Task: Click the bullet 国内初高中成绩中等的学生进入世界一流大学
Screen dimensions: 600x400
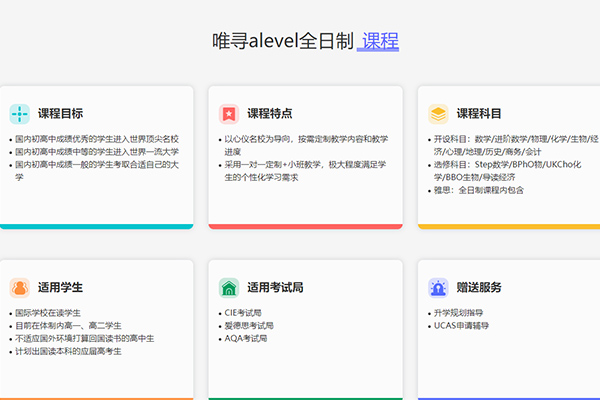Action: (x=97, y=152)
